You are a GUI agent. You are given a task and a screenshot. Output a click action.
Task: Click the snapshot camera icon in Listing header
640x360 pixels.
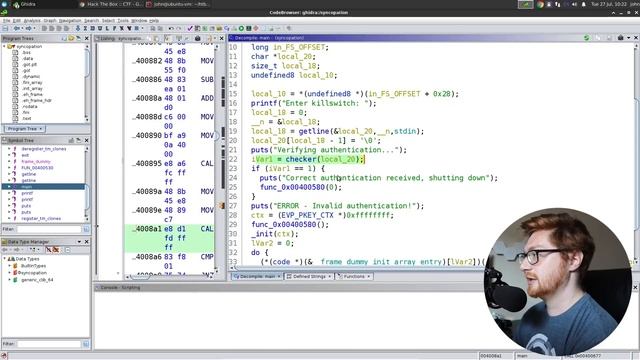click(198, 38)
